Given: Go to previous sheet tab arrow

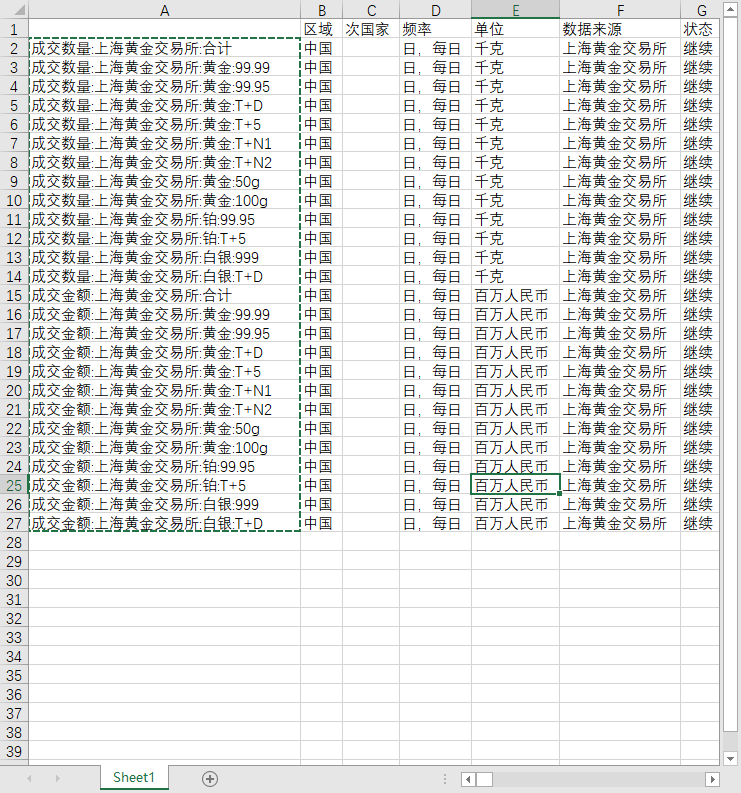Looking at the screenshot, I should 29,779.
